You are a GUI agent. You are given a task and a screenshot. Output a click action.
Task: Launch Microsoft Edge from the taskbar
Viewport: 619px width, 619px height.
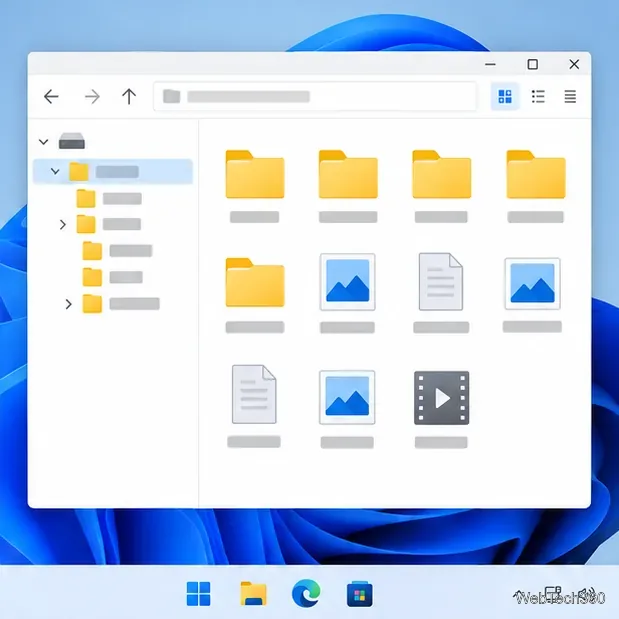tap(306, 593)
